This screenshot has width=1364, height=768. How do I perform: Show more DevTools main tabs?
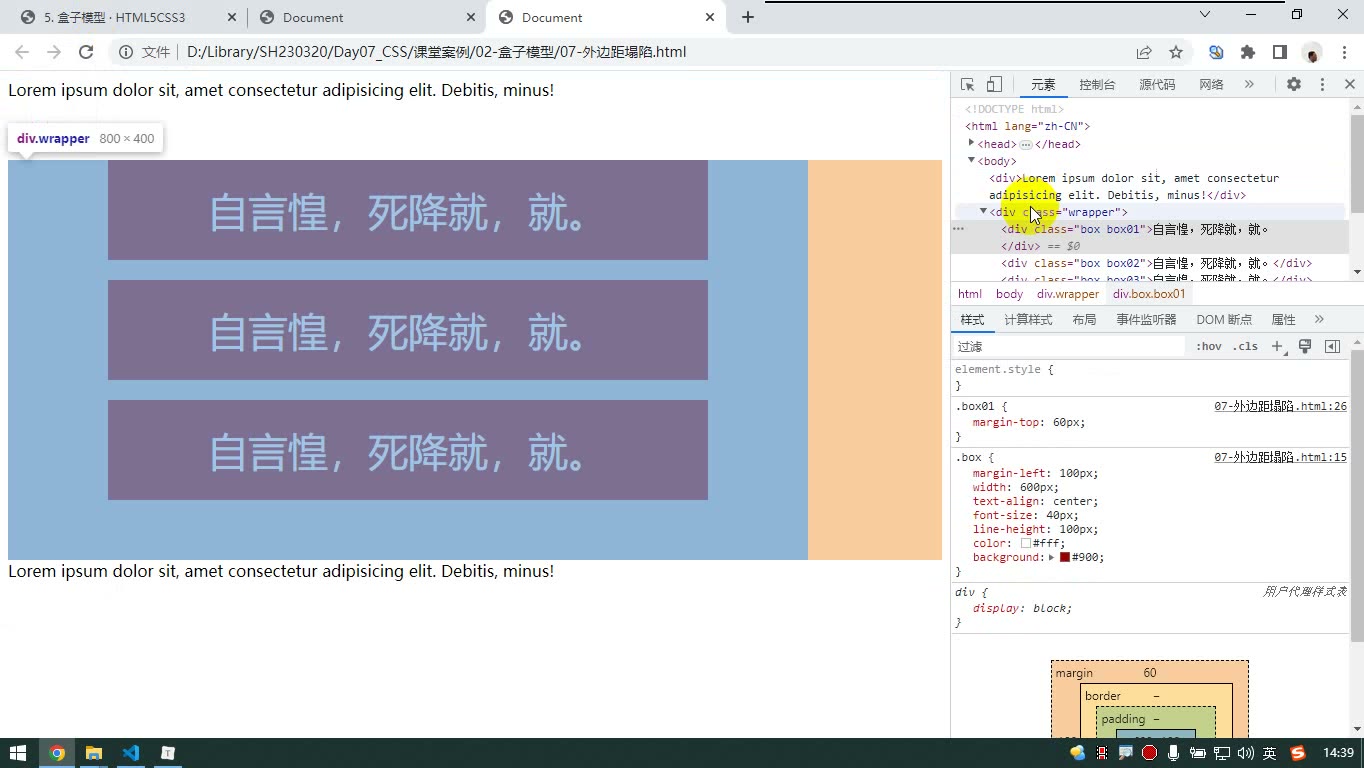1249,85
